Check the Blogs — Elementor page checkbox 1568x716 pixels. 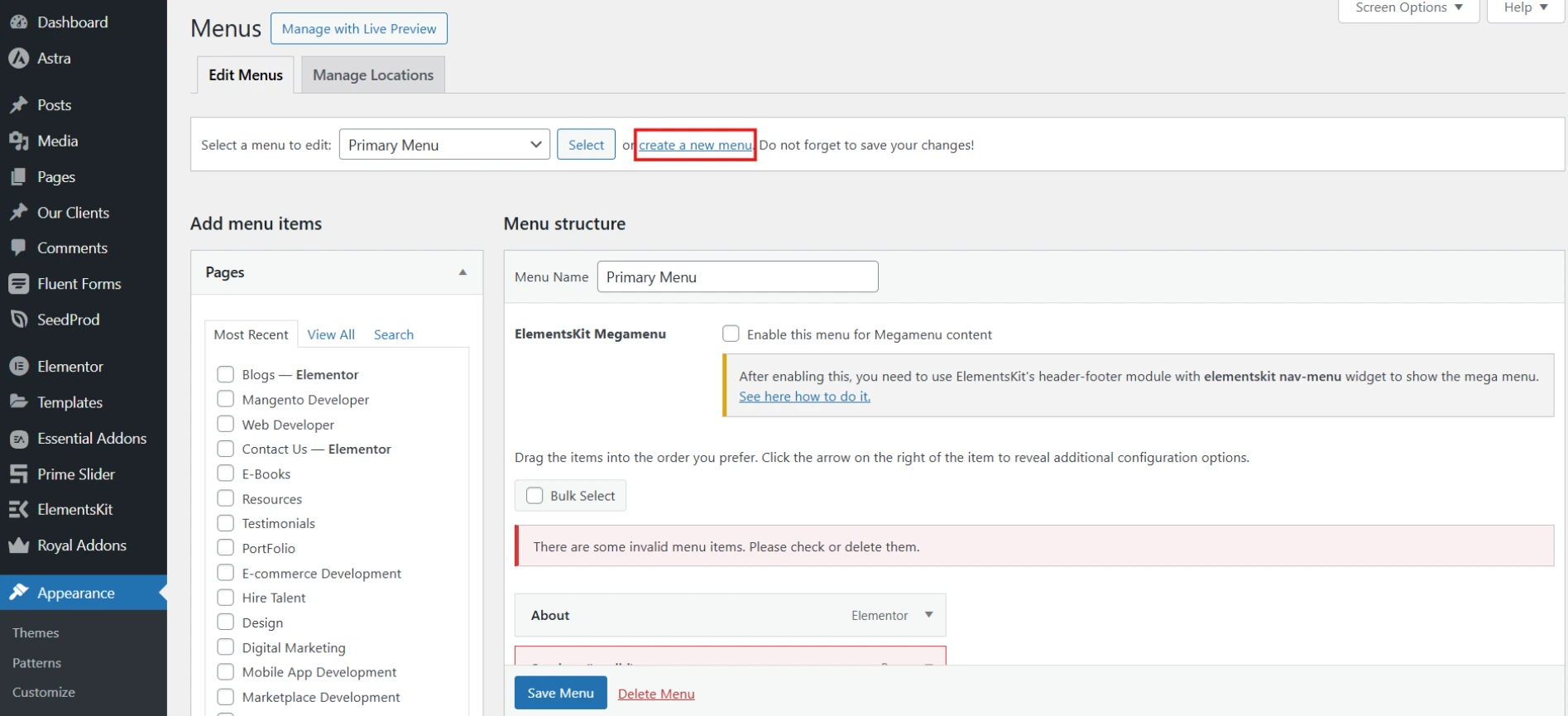225,374
